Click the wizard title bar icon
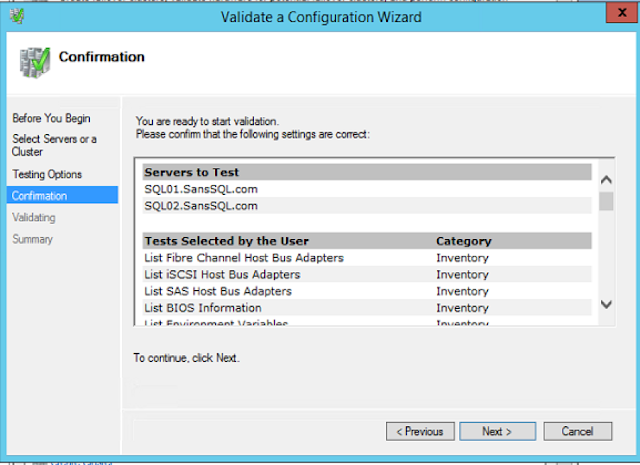The image size is (640, 465). pos(17,16)
